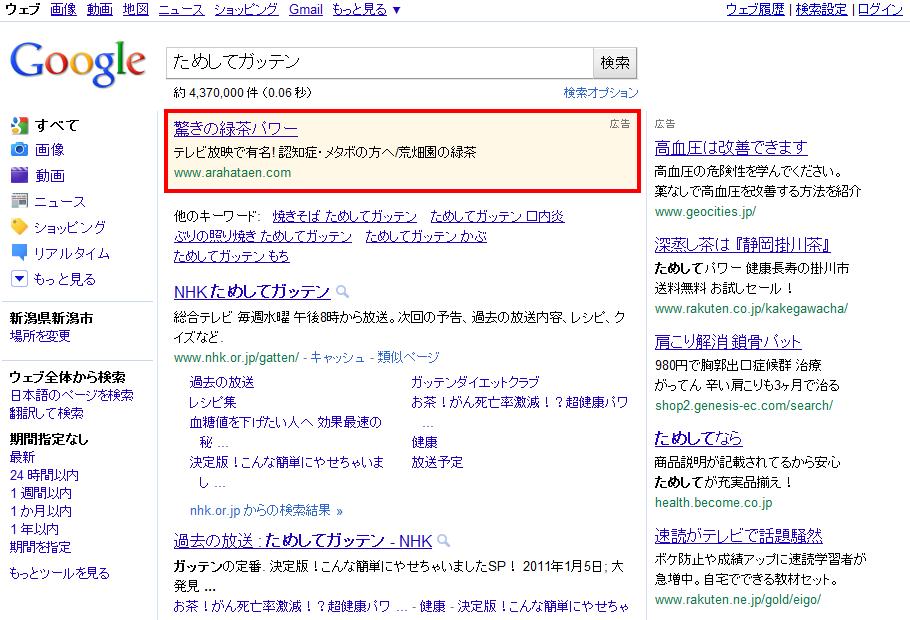The height and width of the screenshot is (620, 910).
Task: Click ログイン link
Action: tap(880, 9)
